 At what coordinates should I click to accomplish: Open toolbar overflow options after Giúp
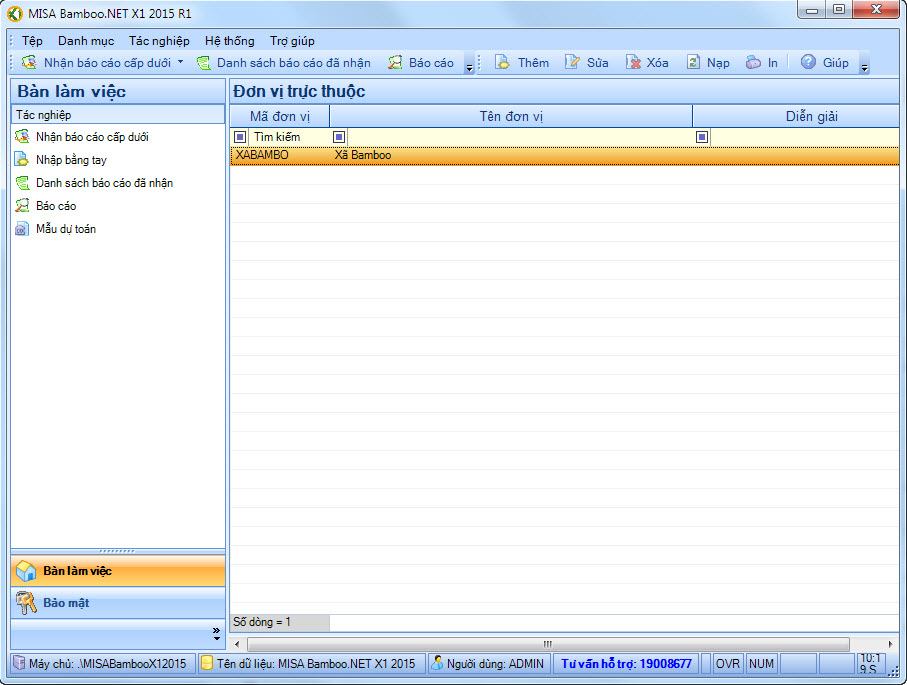click(864, 67)
